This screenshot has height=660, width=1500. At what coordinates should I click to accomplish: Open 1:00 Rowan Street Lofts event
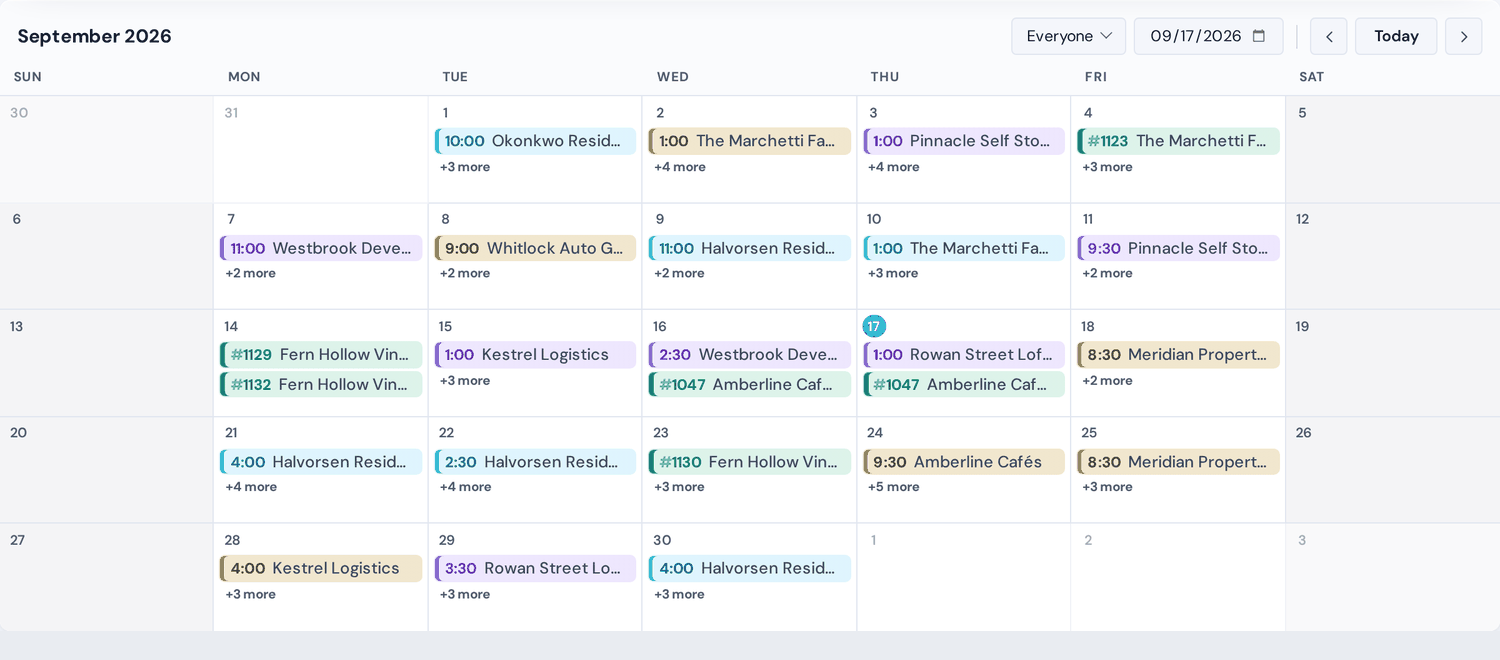point(964,354)
